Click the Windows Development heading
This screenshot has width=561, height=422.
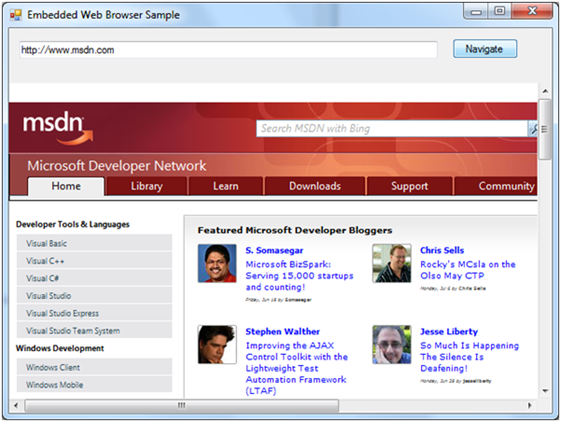[60, 348]
